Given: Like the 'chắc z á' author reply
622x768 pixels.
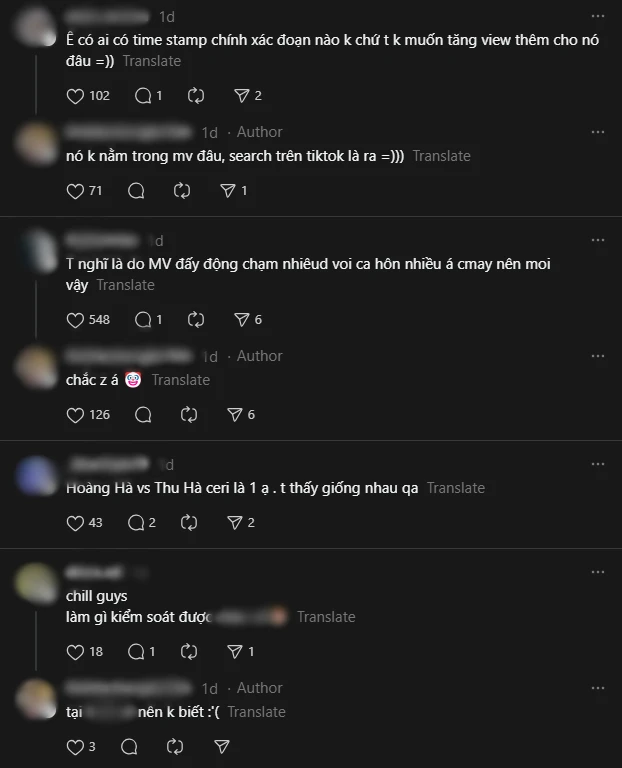Looking at the screenshot, I should point(75,415).
